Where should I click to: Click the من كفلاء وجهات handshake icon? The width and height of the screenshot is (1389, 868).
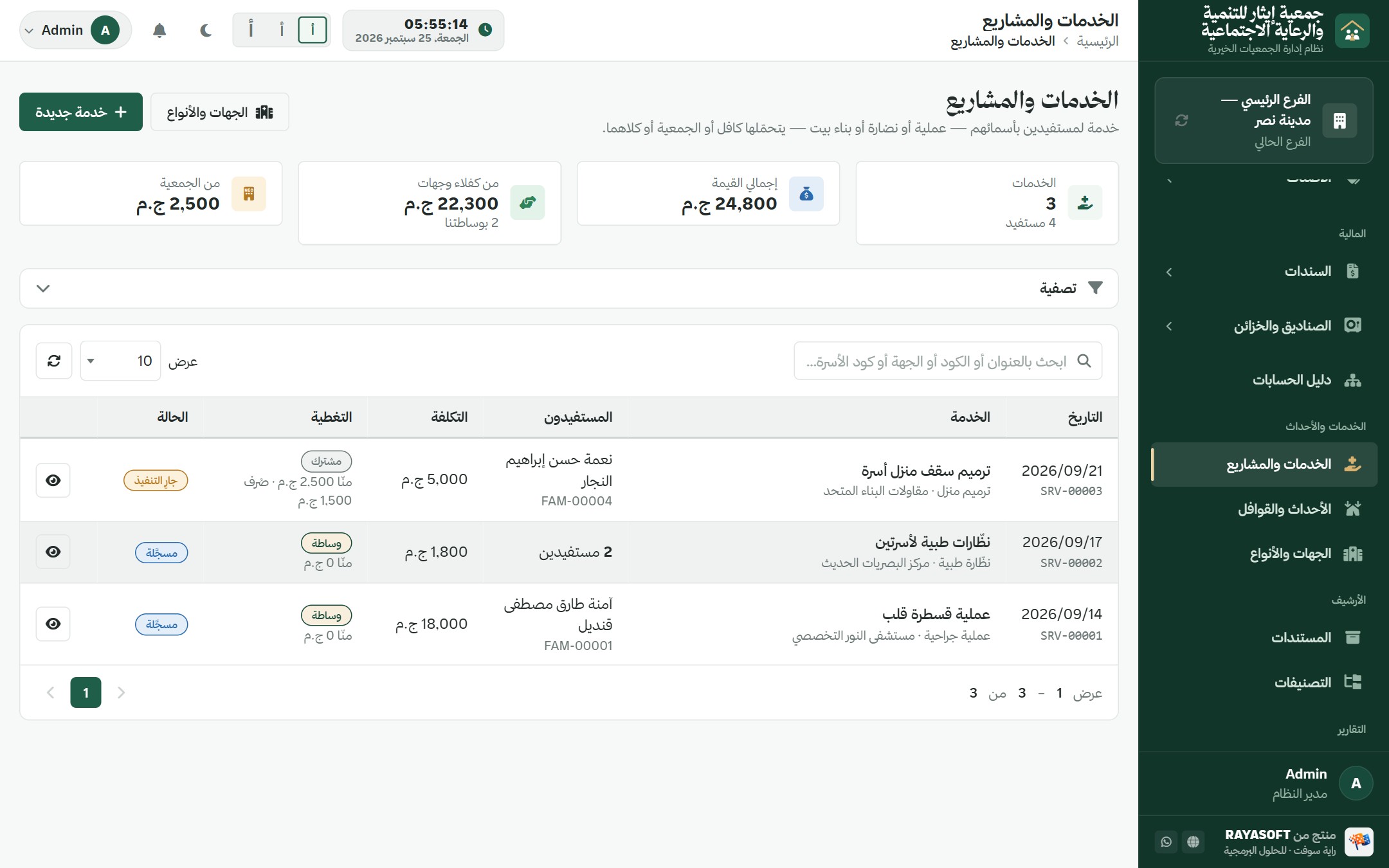pyautogui.click(x=528, y=203)
